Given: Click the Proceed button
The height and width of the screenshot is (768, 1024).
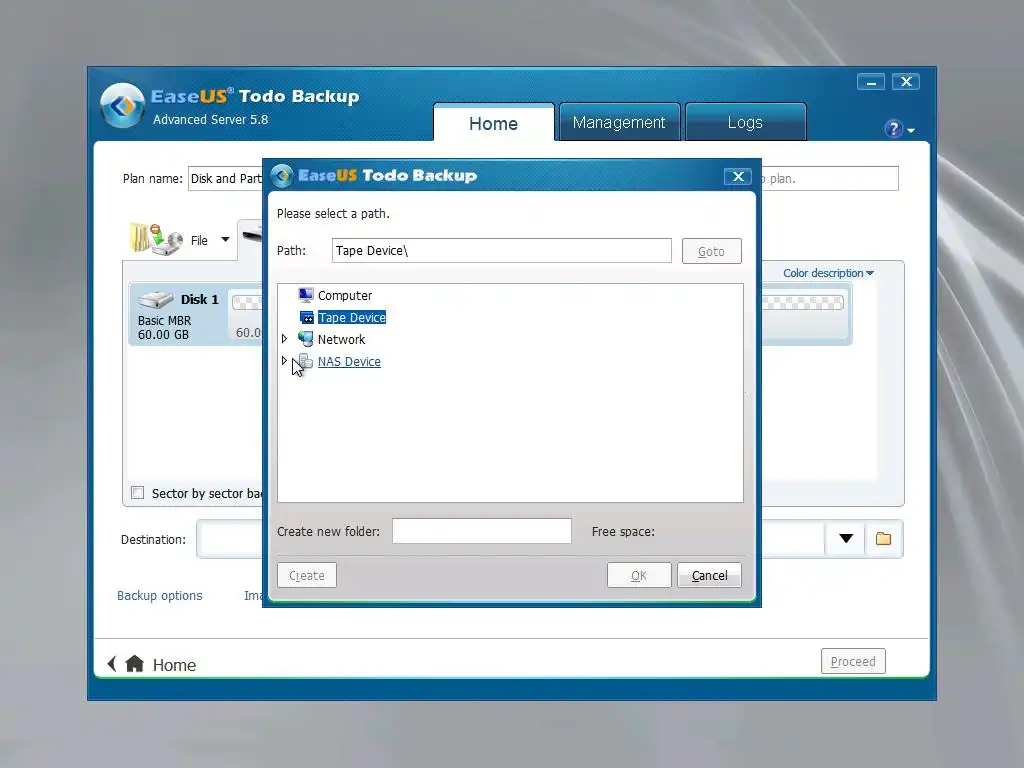Looking at the screenshot, I should point(853,662).
